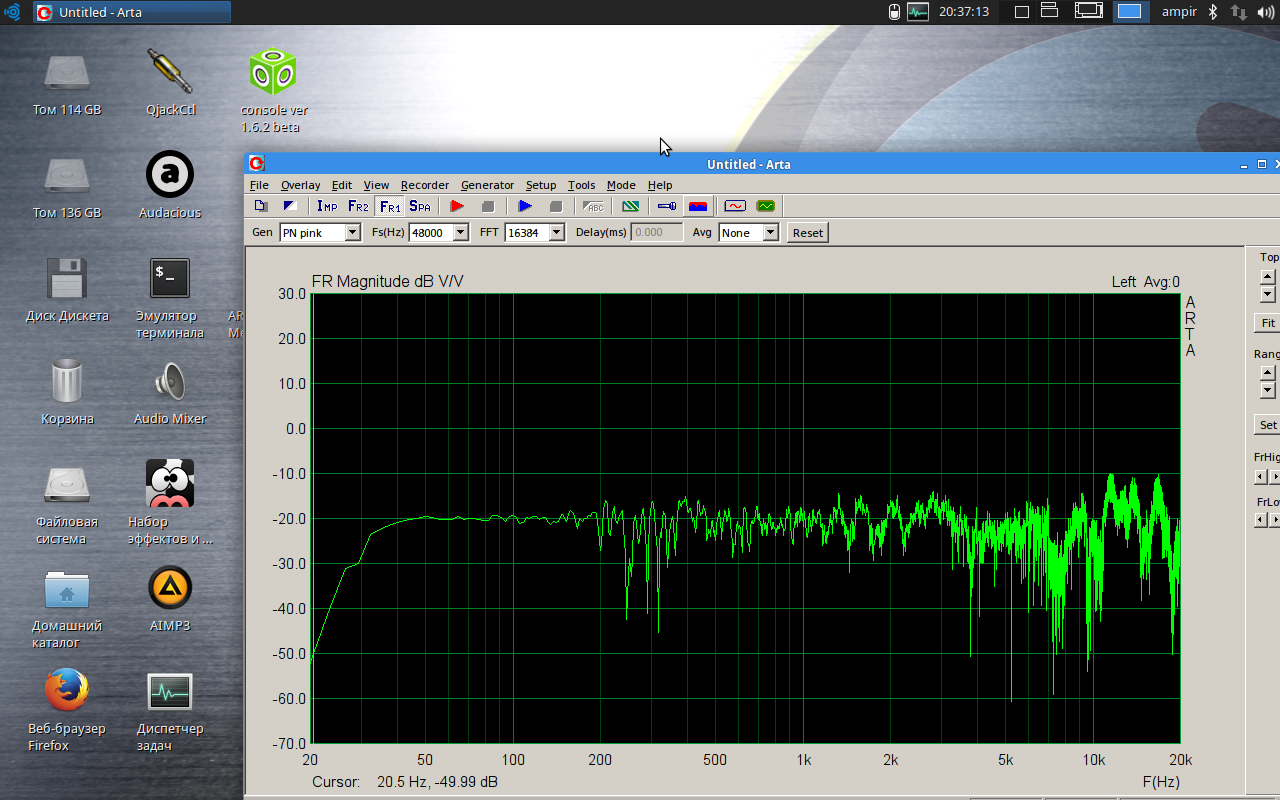The width and height of the screenshot is (1280, 800).
Task: Click the green striped toolbar icon
Action: point(630,206)
